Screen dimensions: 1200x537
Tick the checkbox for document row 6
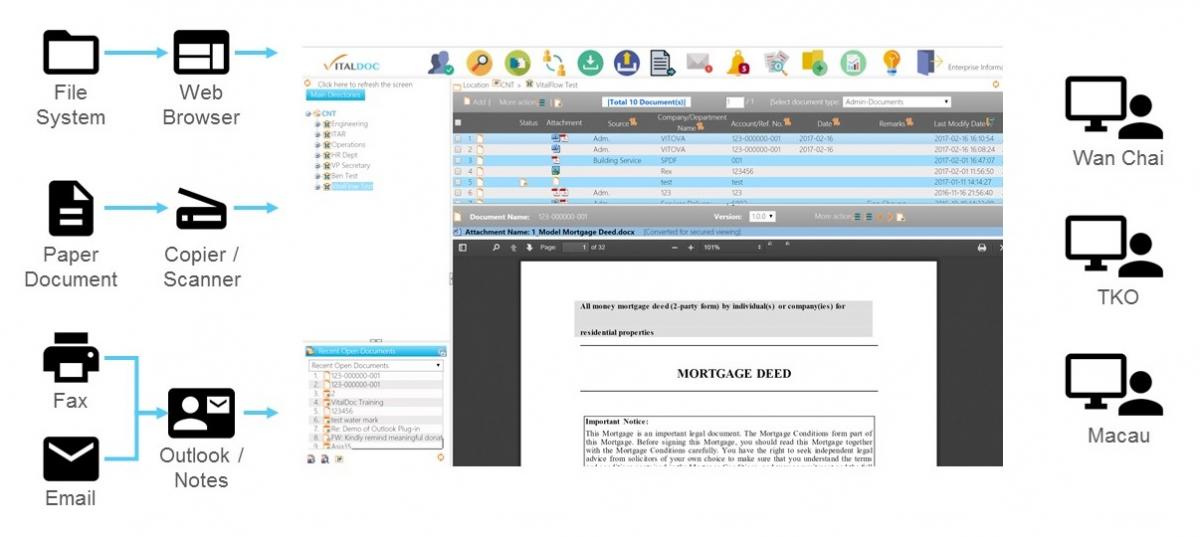click(x=458, y=192)
